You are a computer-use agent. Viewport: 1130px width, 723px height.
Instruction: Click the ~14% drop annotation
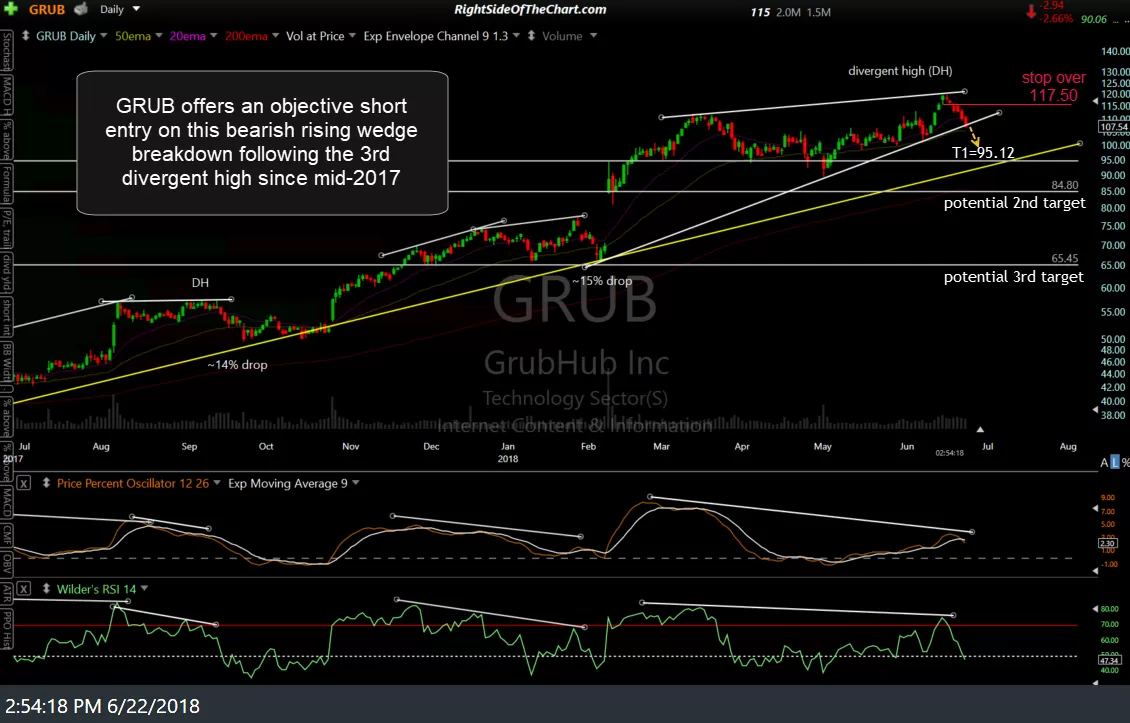(x=237, y=365)
